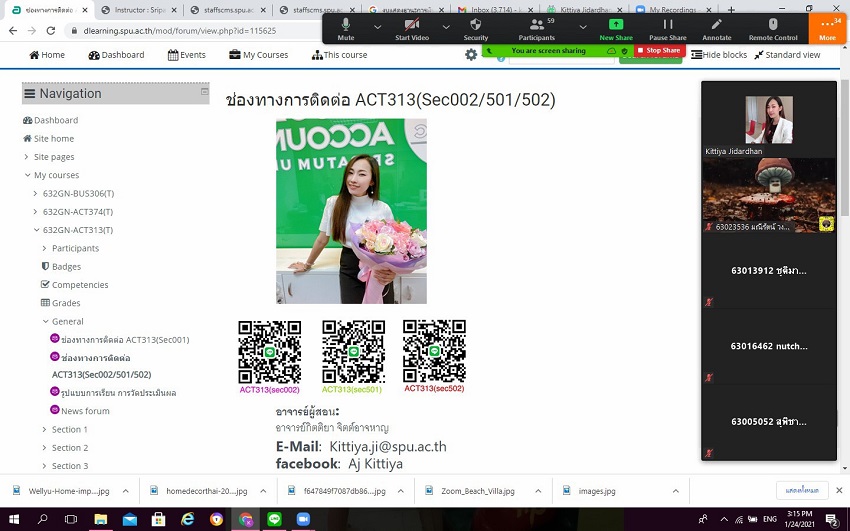Open Remote Control in Zoom

(x=773, y=29)
